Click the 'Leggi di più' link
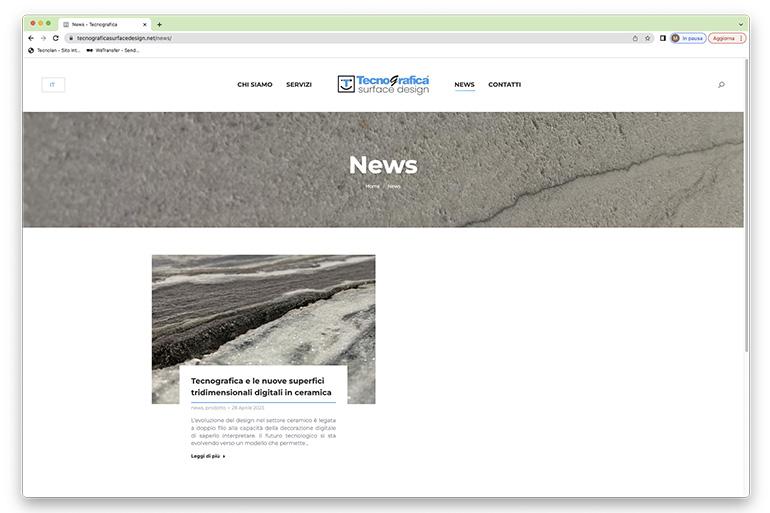Screen dimensions: 770x513 pos(208,457)
